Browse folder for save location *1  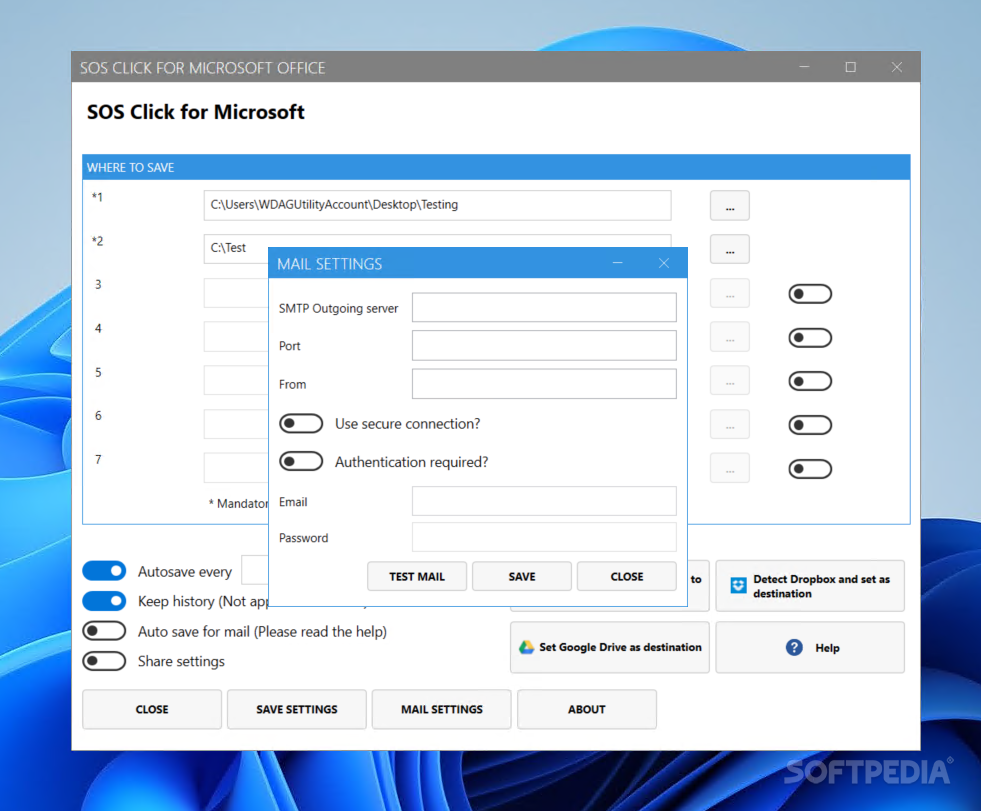tap(729, 206)
